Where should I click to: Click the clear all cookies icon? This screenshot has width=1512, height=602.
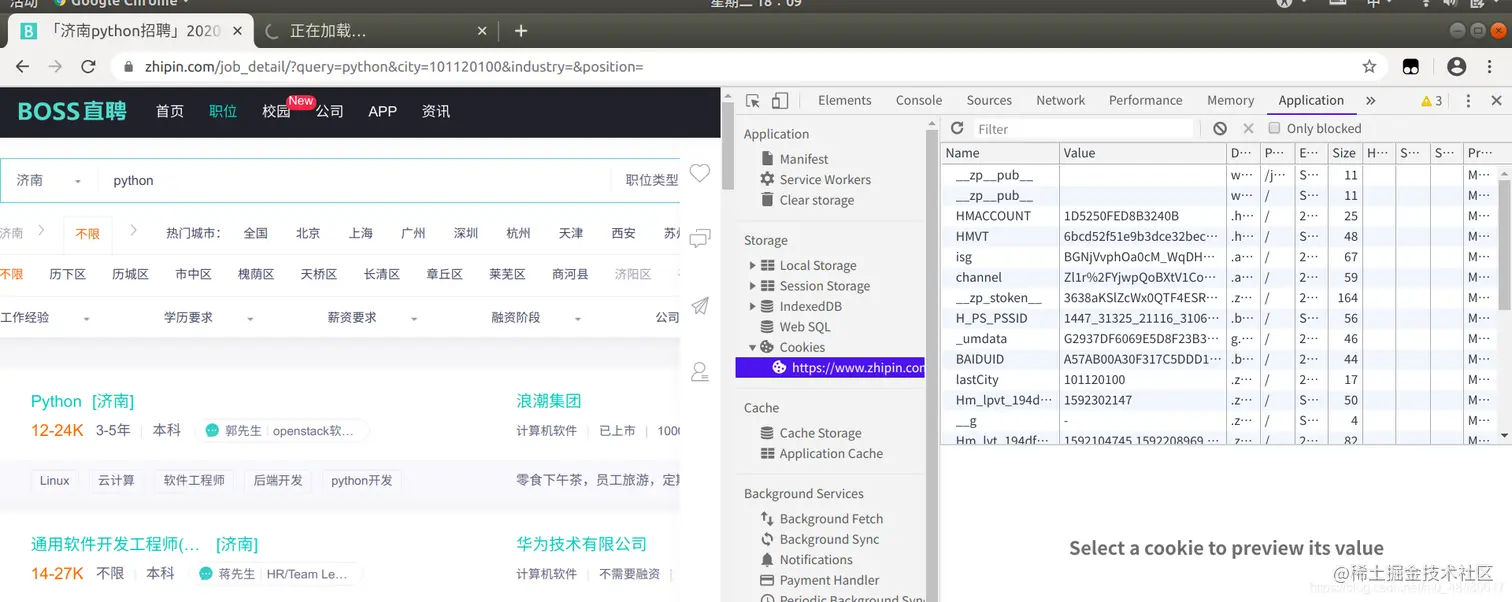coord(1220,129)
